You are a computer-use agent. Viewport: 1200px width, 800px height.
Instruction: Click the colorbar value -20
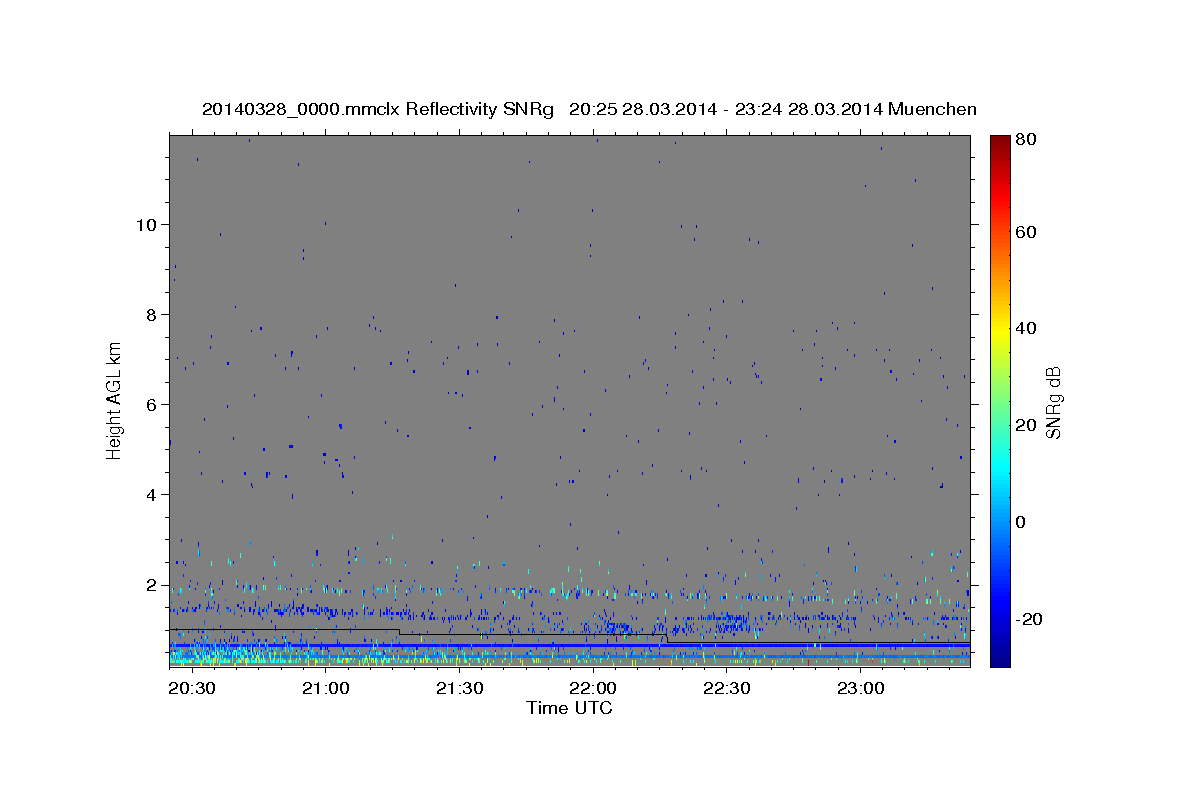1027,619
